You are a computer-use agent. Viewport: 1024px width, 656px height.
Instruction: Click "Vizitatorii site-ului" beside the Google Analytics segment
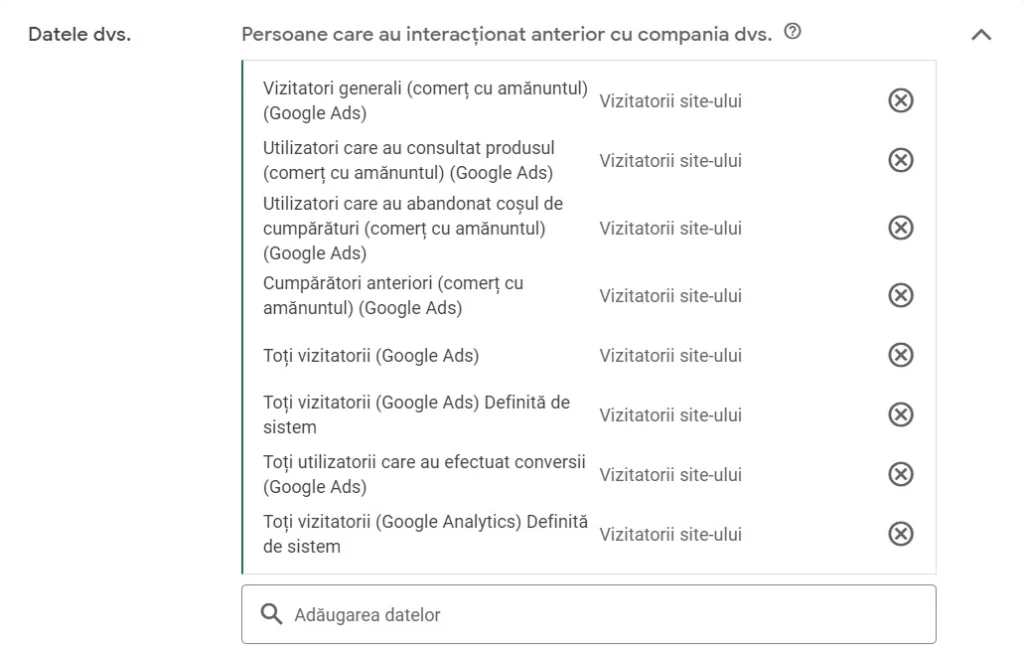pos(670,534)
